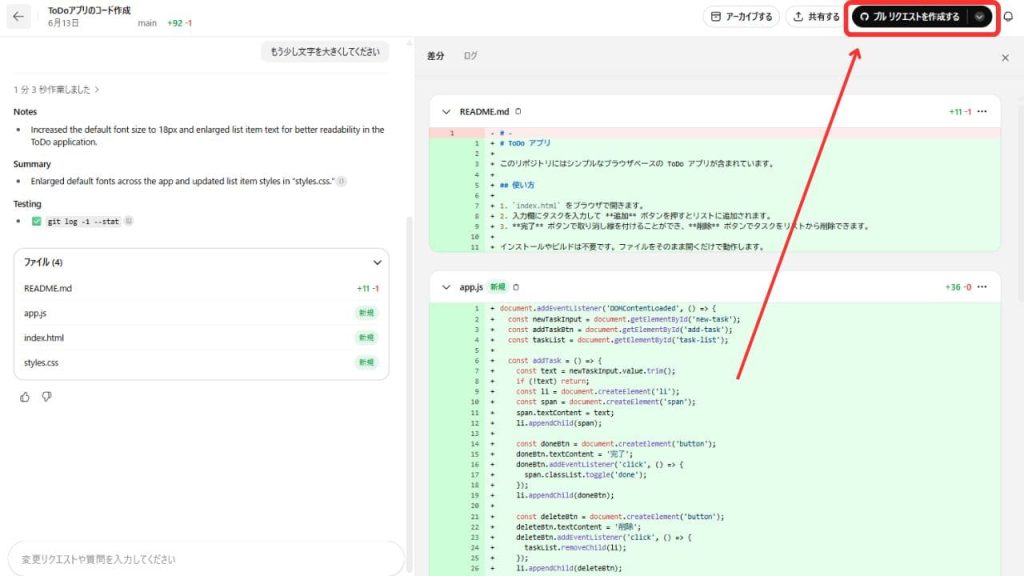Collapse the app.js diff section
The height and width of the screenshot is (576, 1024).
click(446, 287)
